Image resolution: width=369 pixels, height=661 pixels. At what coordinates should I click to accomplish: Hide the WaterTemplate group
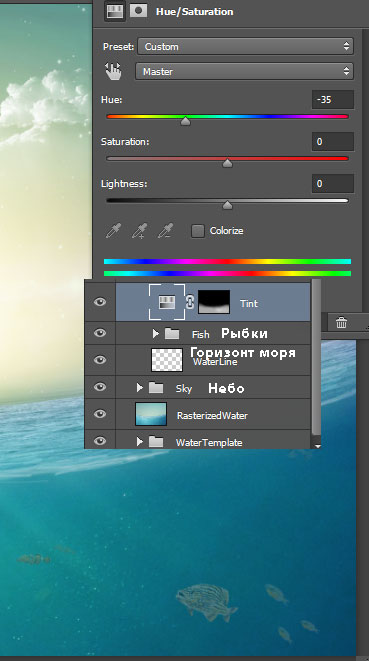point(100,441)
